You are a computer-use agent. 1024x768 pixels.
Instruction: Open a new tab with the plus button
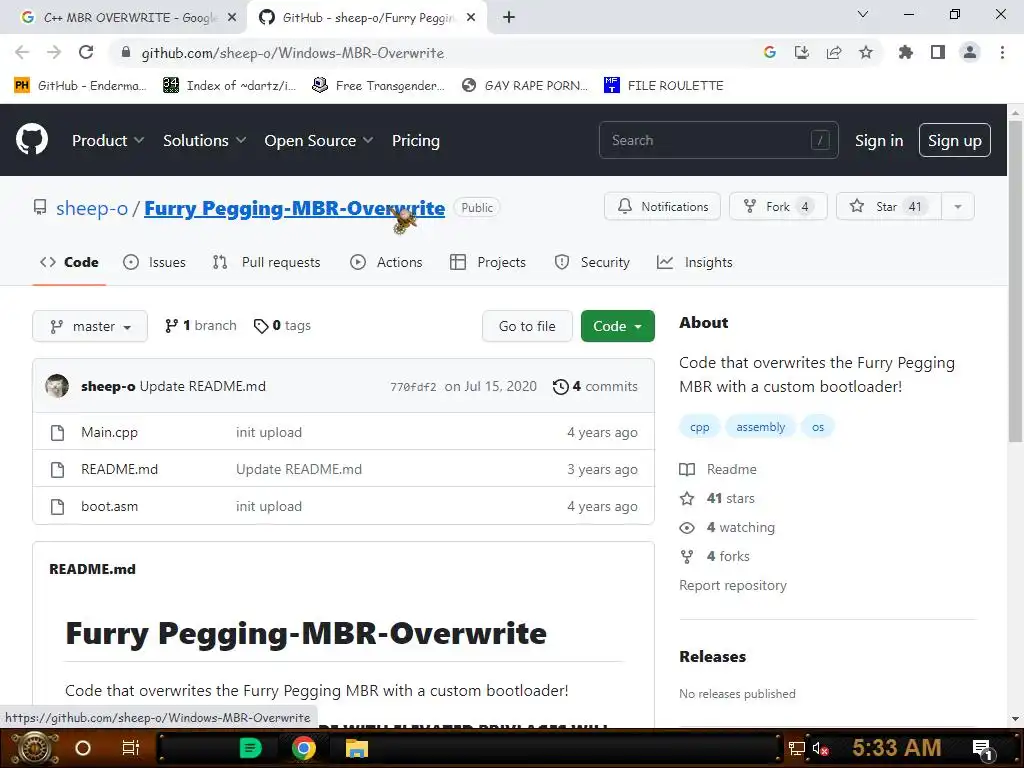pos(509,18)
